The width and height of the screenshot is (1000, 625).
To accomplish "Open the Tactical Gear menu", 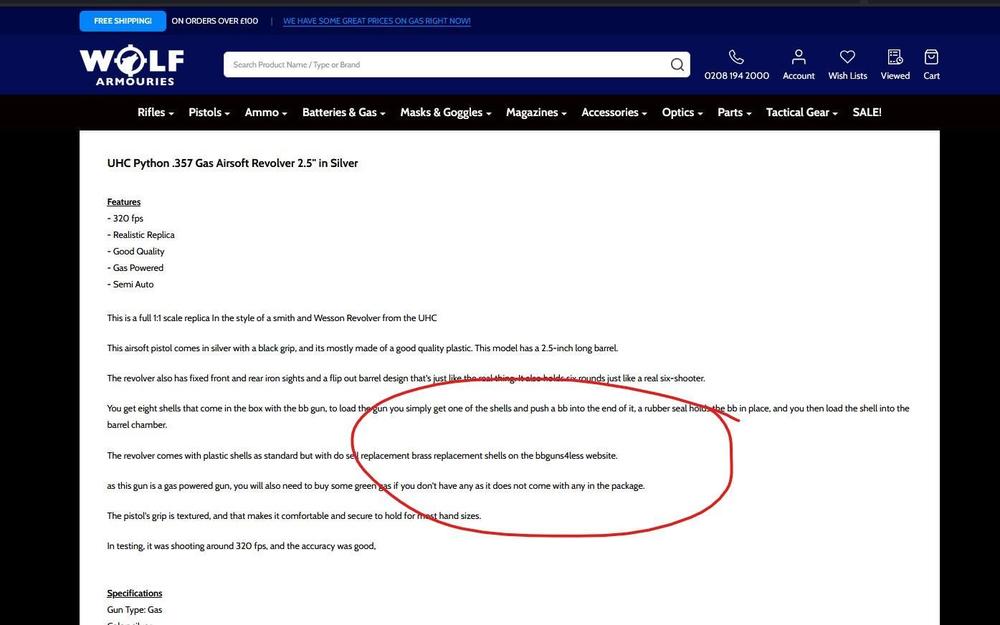I will (802, 113).
